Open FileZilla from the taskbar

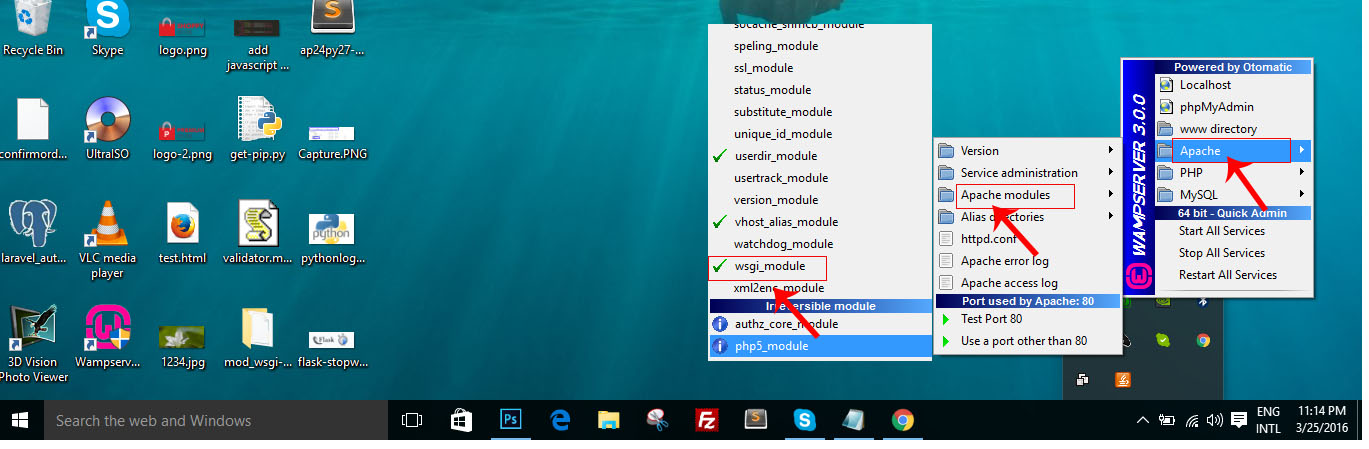[707, 420]
